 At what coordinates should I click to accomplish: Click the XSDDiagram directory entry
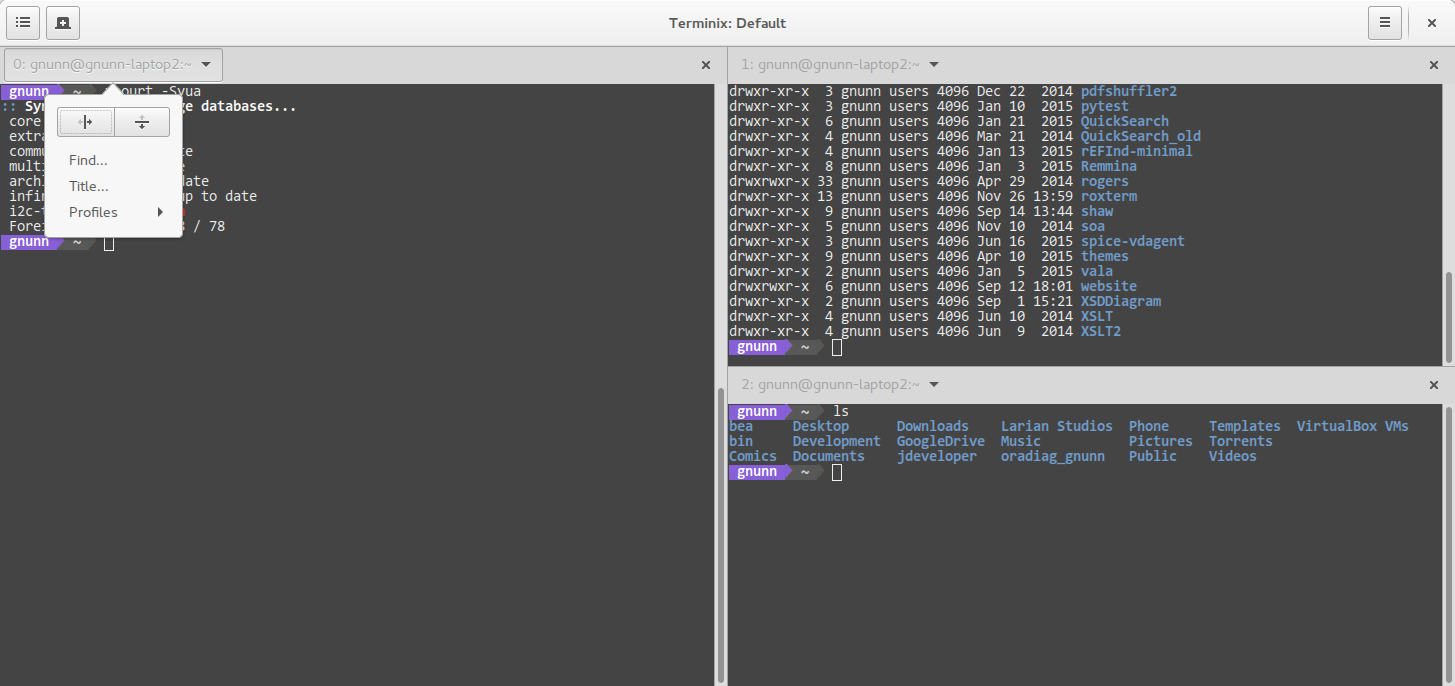tap(1121, 301)
